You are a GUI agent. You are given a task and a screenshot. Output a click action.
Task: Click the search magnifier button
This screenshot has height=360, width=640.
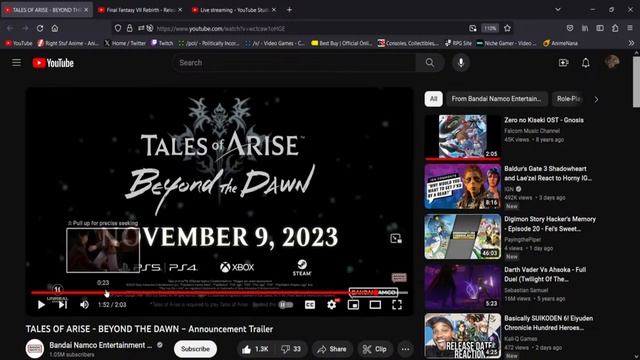click(x=430, y=62)
